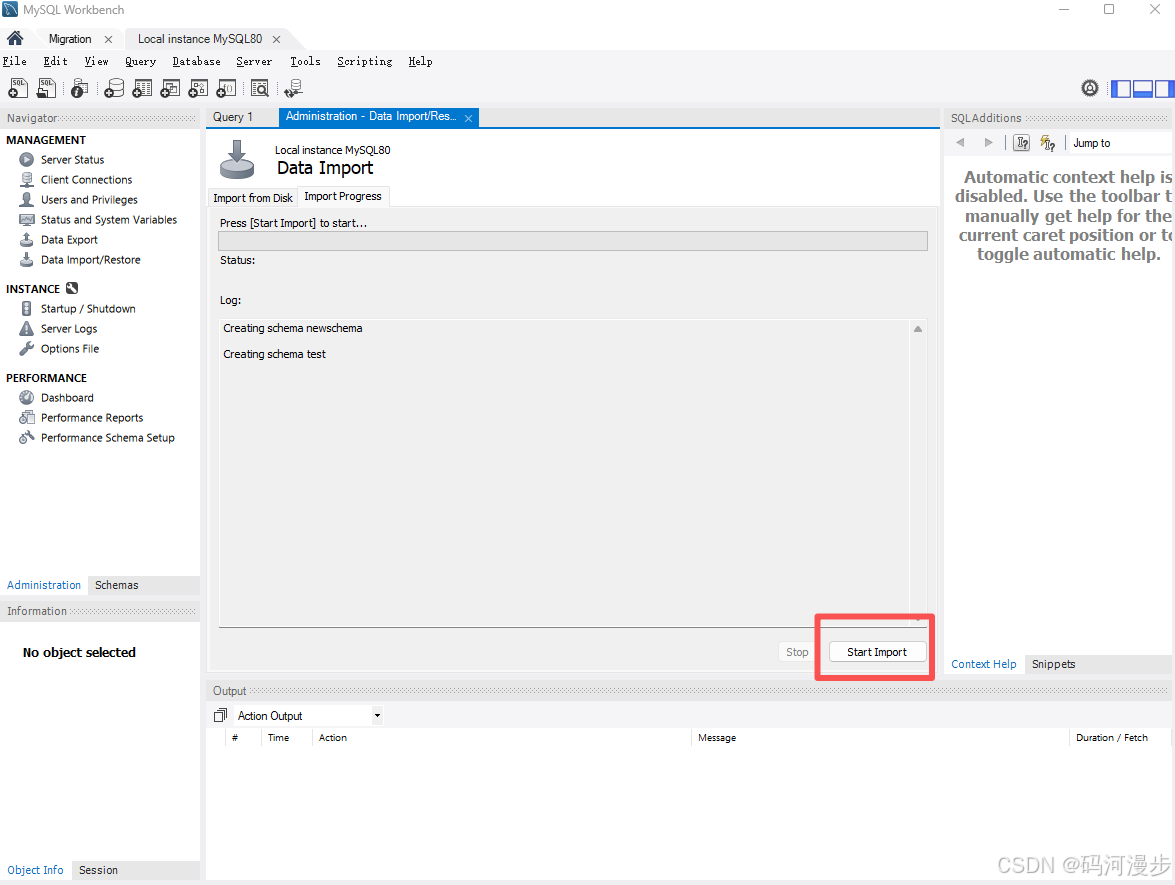The height and width of the screenshot is (885, 1175).
Task: Toggle the left sidebar panel visibility
Action: [1121, 88]
